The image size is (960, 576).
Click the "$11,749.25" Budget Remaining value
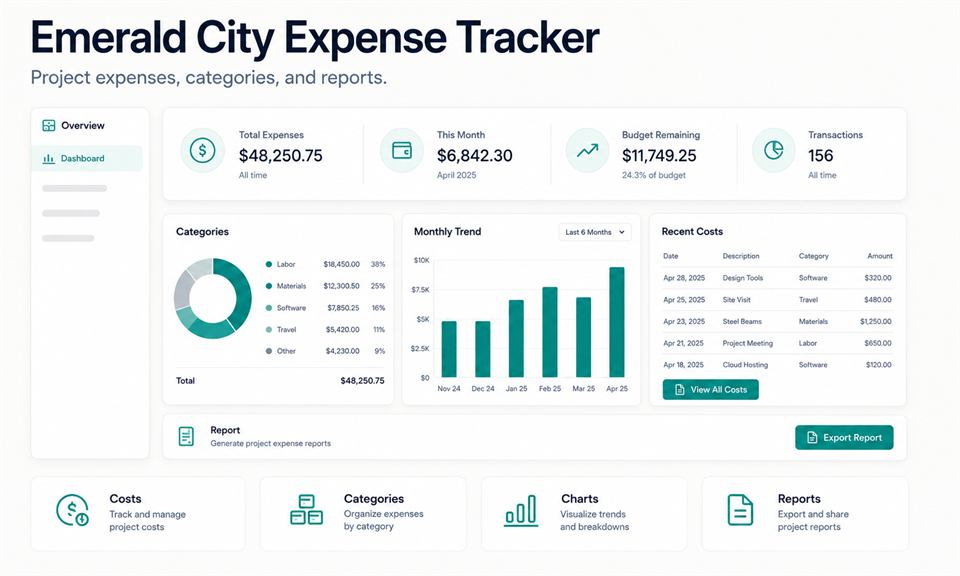(x=659, y=155)
